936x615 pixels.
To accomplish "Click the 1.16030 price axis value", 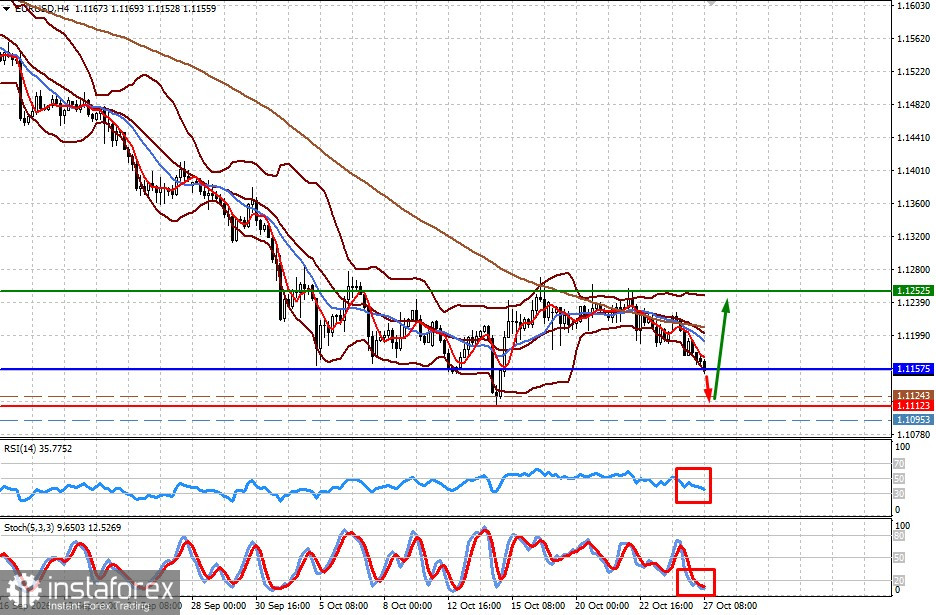I will pyautogui.click(x=914, y=5).
